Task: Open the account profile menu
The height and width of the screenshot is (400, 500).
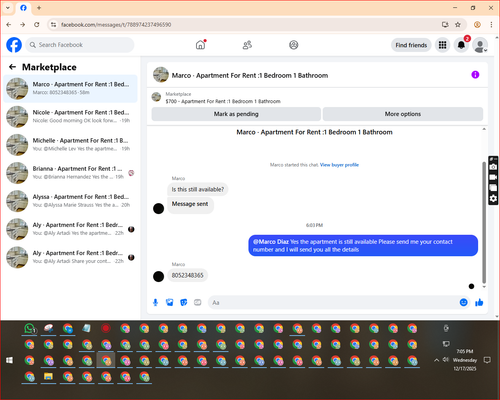Action: 480,45
